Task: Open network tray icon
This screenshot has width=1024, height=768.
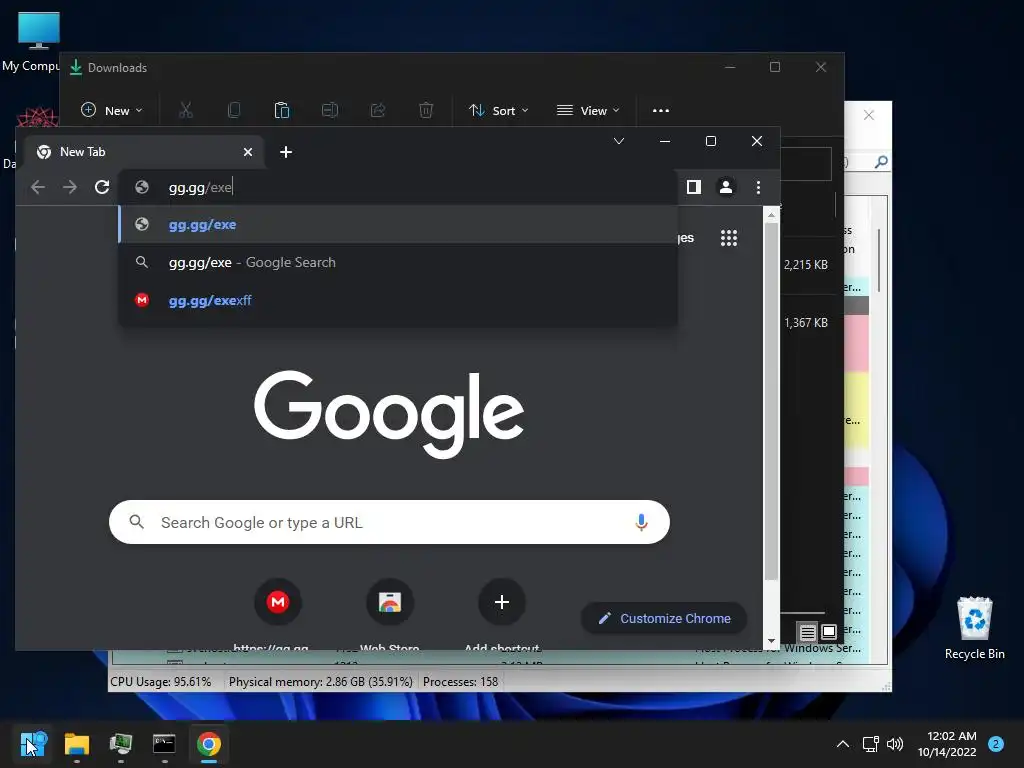Action: pos(871,744)
